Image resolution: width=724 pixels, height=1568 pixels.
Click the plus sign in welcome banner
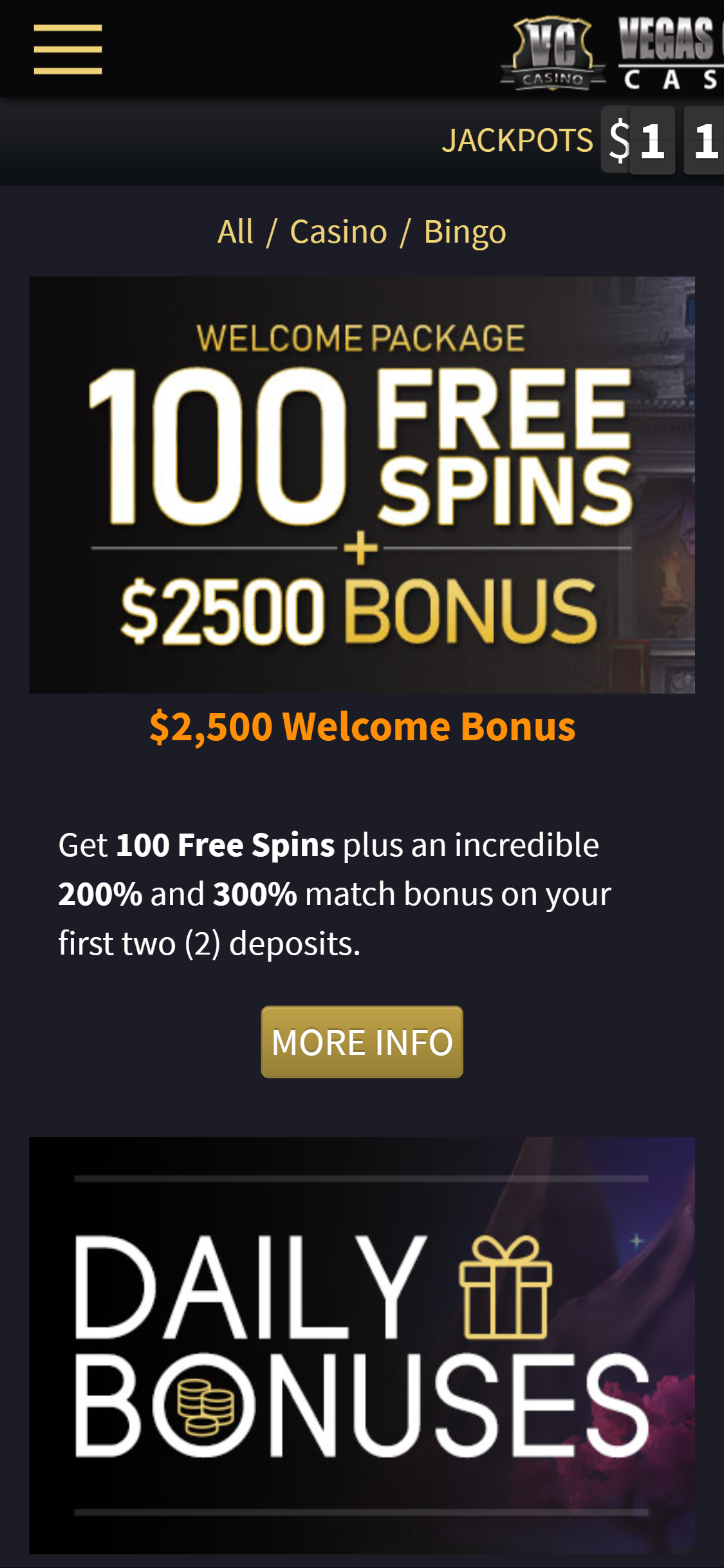(x=360, y=548)
